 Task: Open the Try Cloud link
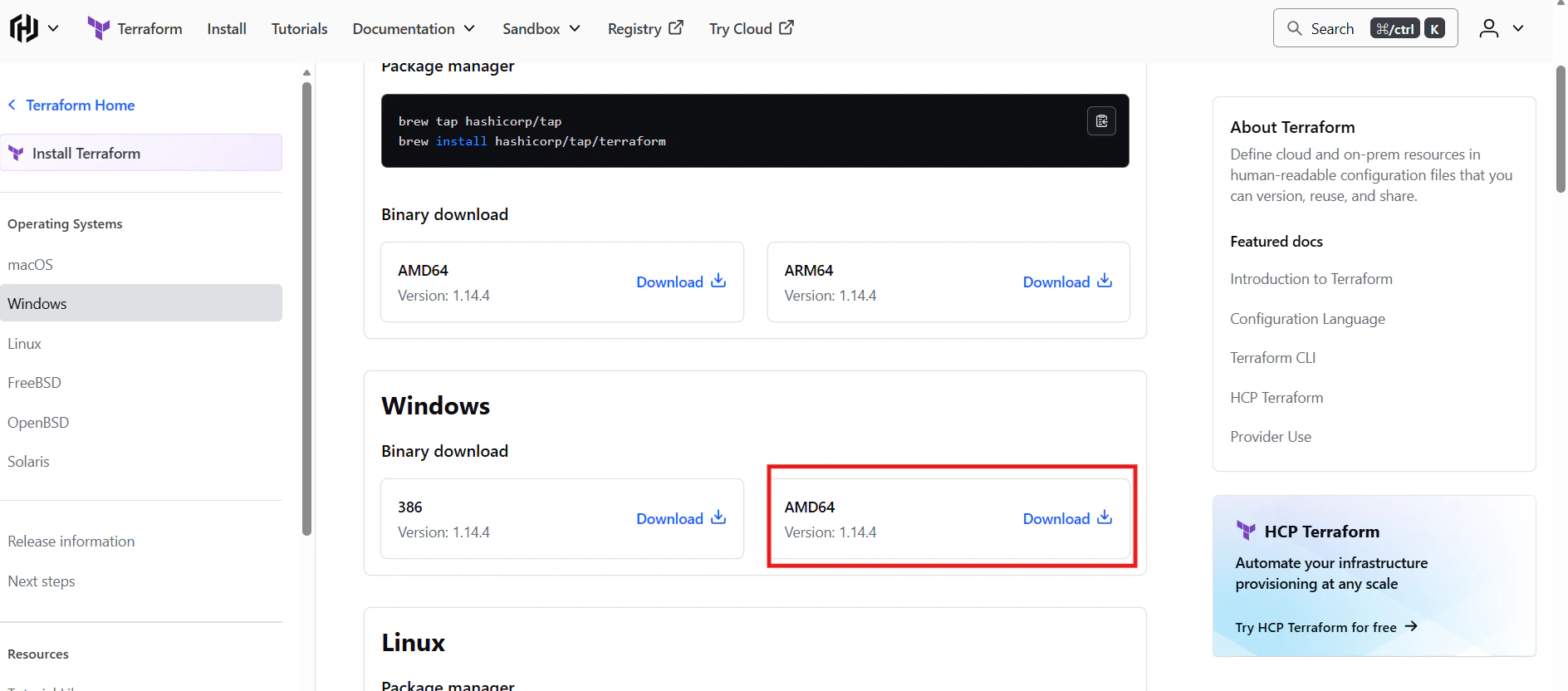[x=751, y=28]
